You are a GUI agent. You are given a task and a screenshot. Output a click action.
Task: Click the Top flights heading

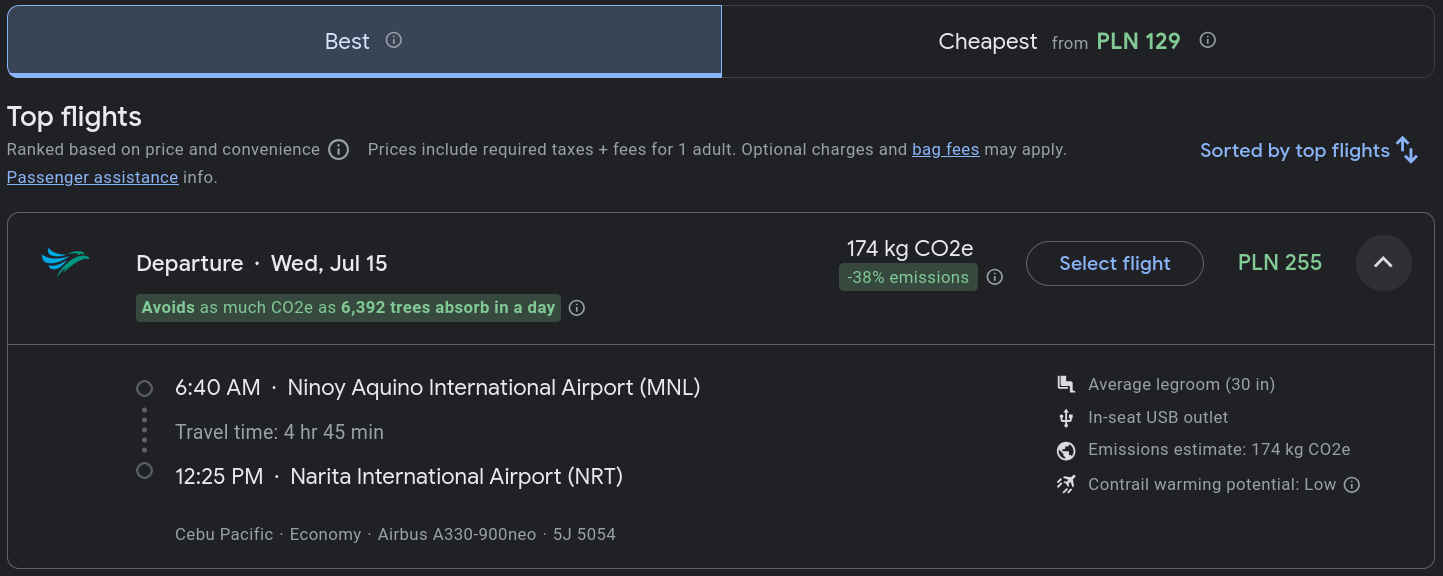click(x=74, y=117)
